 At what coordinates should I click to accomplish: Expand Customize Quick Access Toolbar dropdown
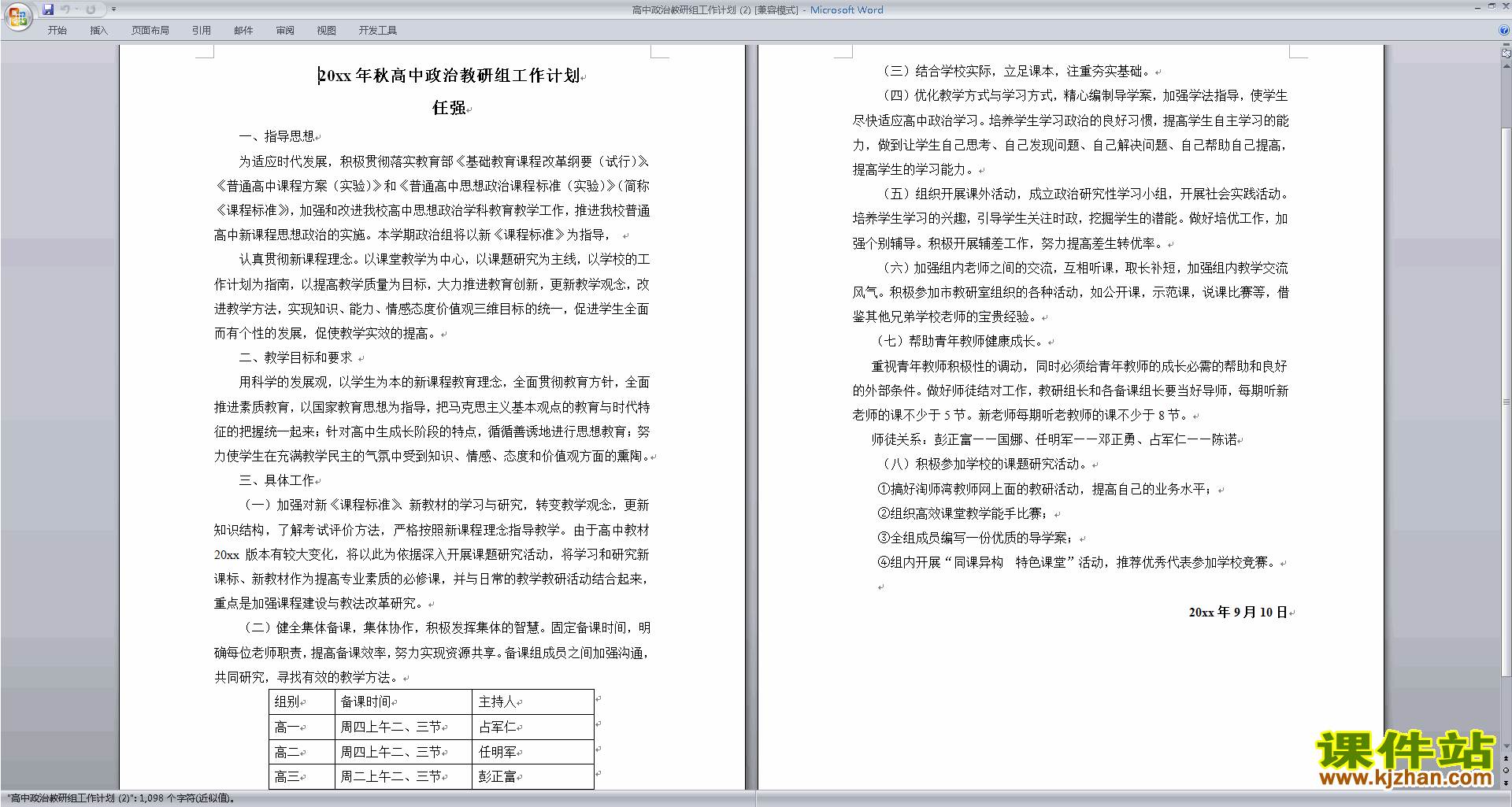click(113, 9)
